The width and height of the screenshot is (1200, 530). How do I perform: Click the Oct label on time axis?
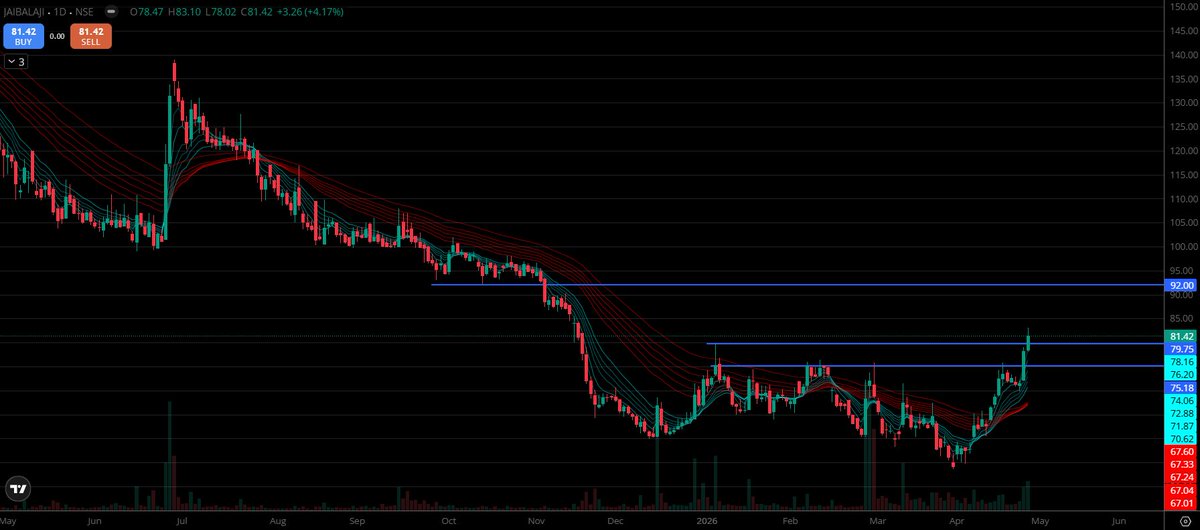click(448, 521)
